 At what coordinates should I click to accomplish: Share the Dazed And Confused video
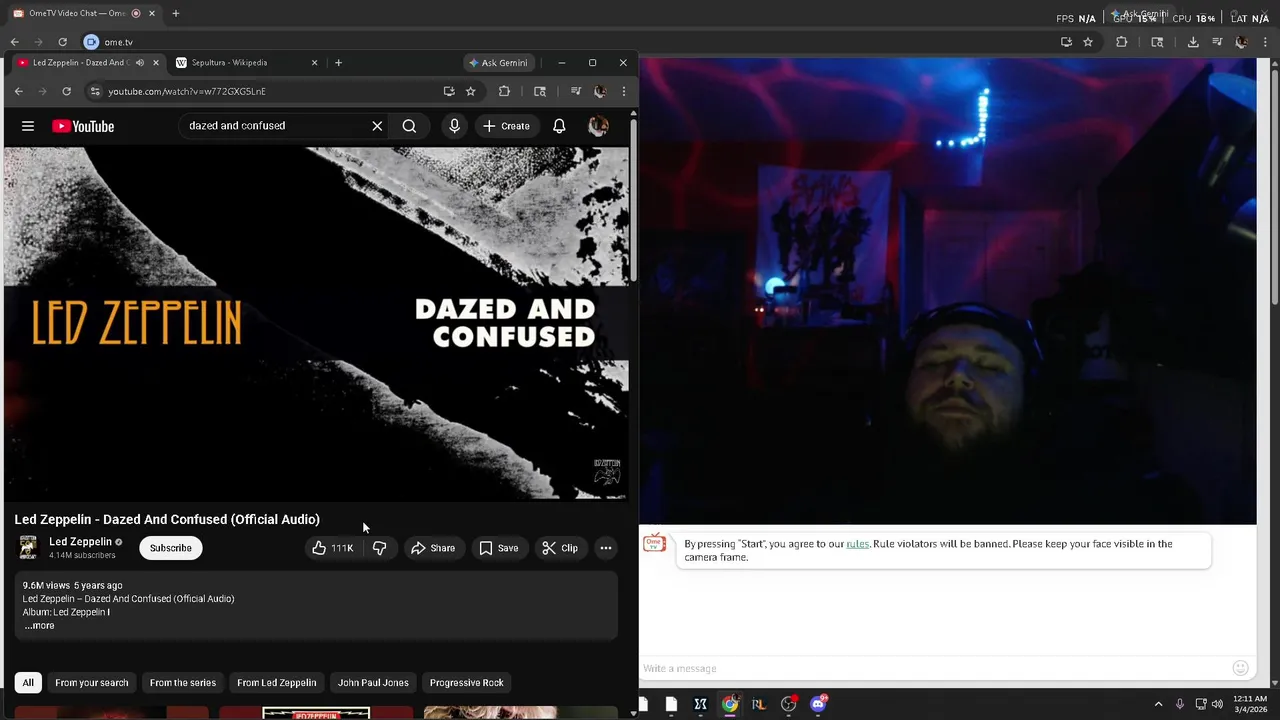(433, 548)
